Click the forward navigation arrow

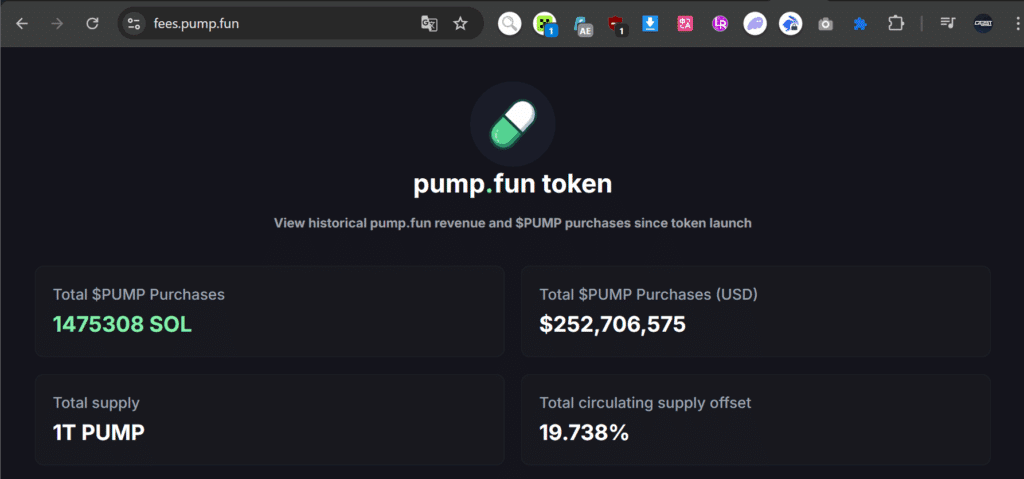tap(57, 24)
